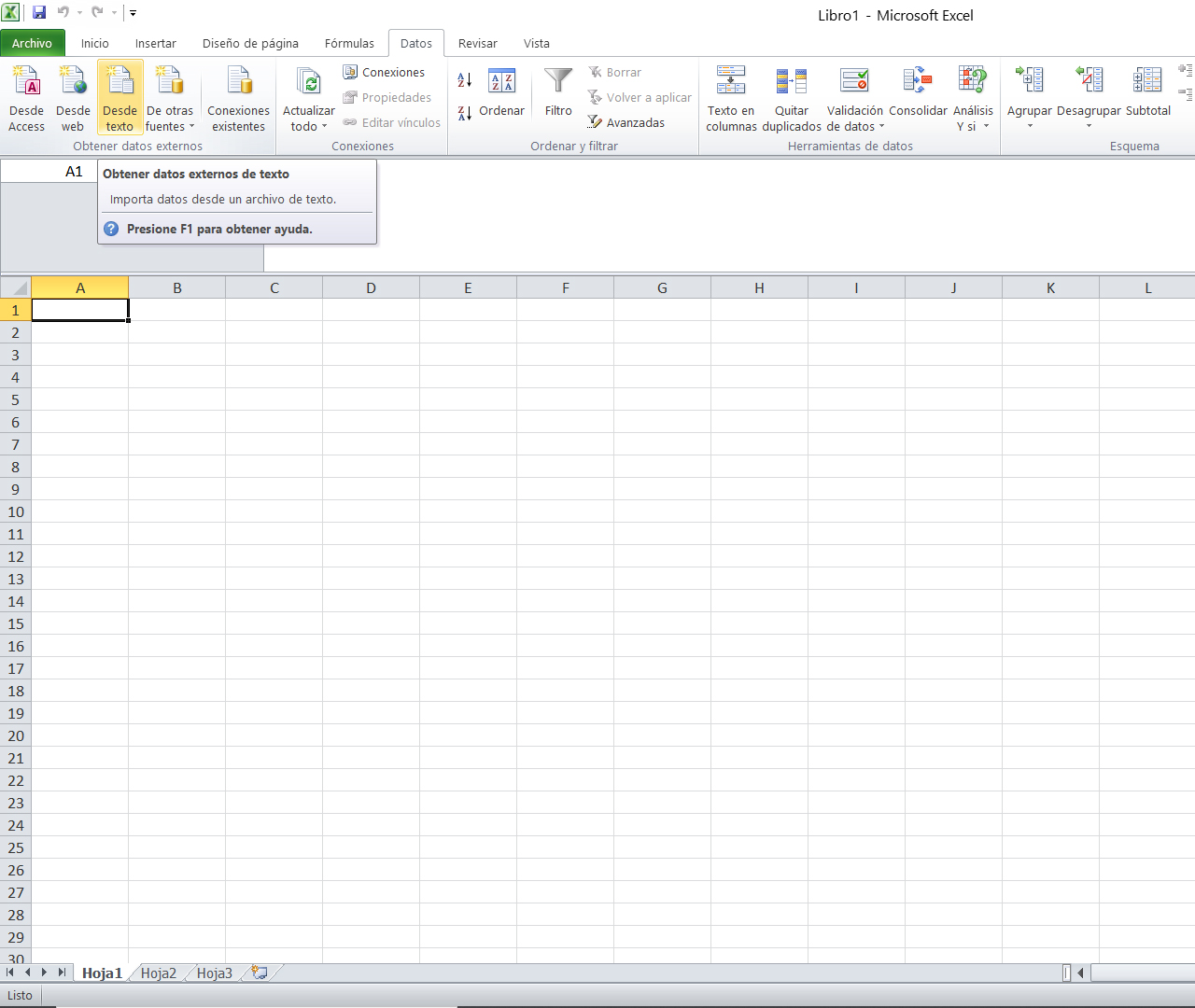Select cell C5 in the grid
This screenshot has height=1008, width=1195.
[274, 399]
